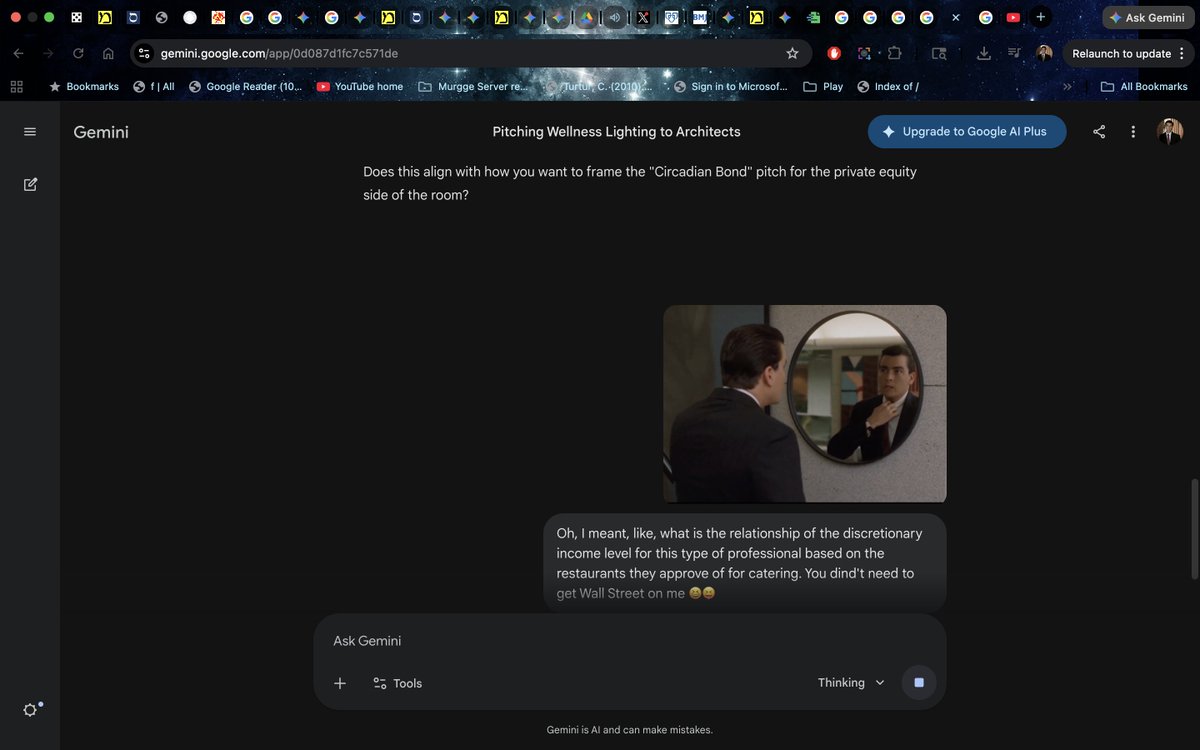Open the YouTube home bookmark
Screen dimensions: 1200x750
tap(360, 86)
